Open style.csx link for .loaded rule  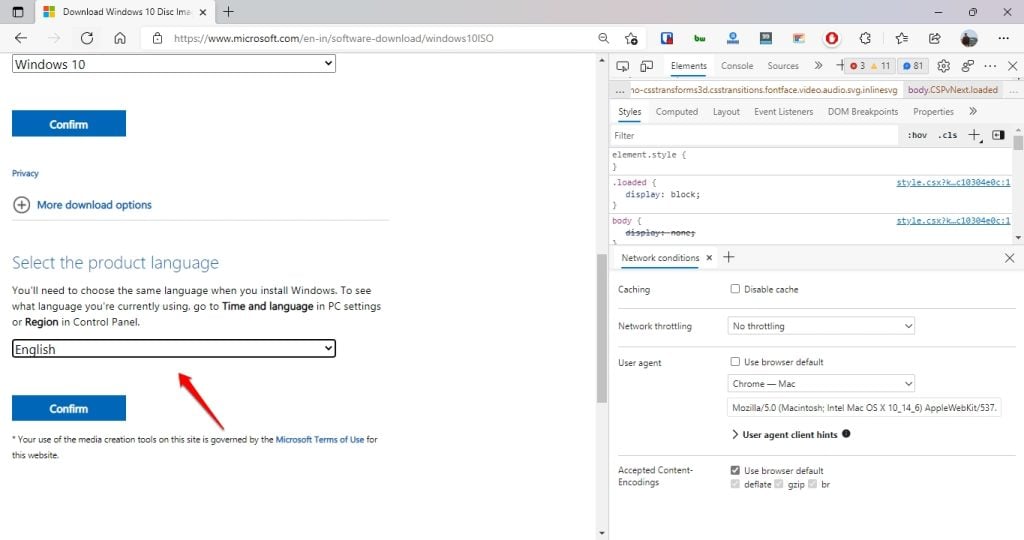(953, 183)
